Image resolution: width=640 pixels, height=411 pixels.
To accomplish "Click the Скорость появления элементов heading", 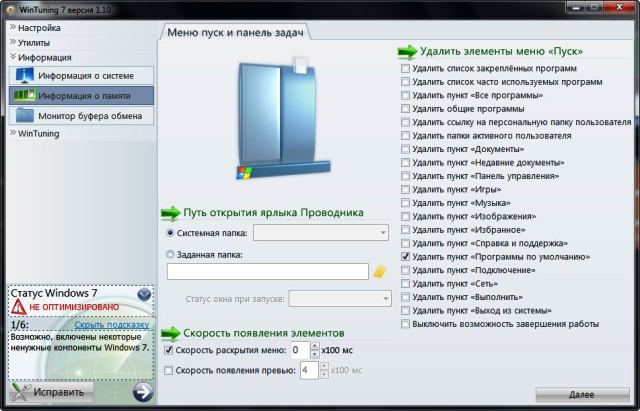I will click(264, 333).
